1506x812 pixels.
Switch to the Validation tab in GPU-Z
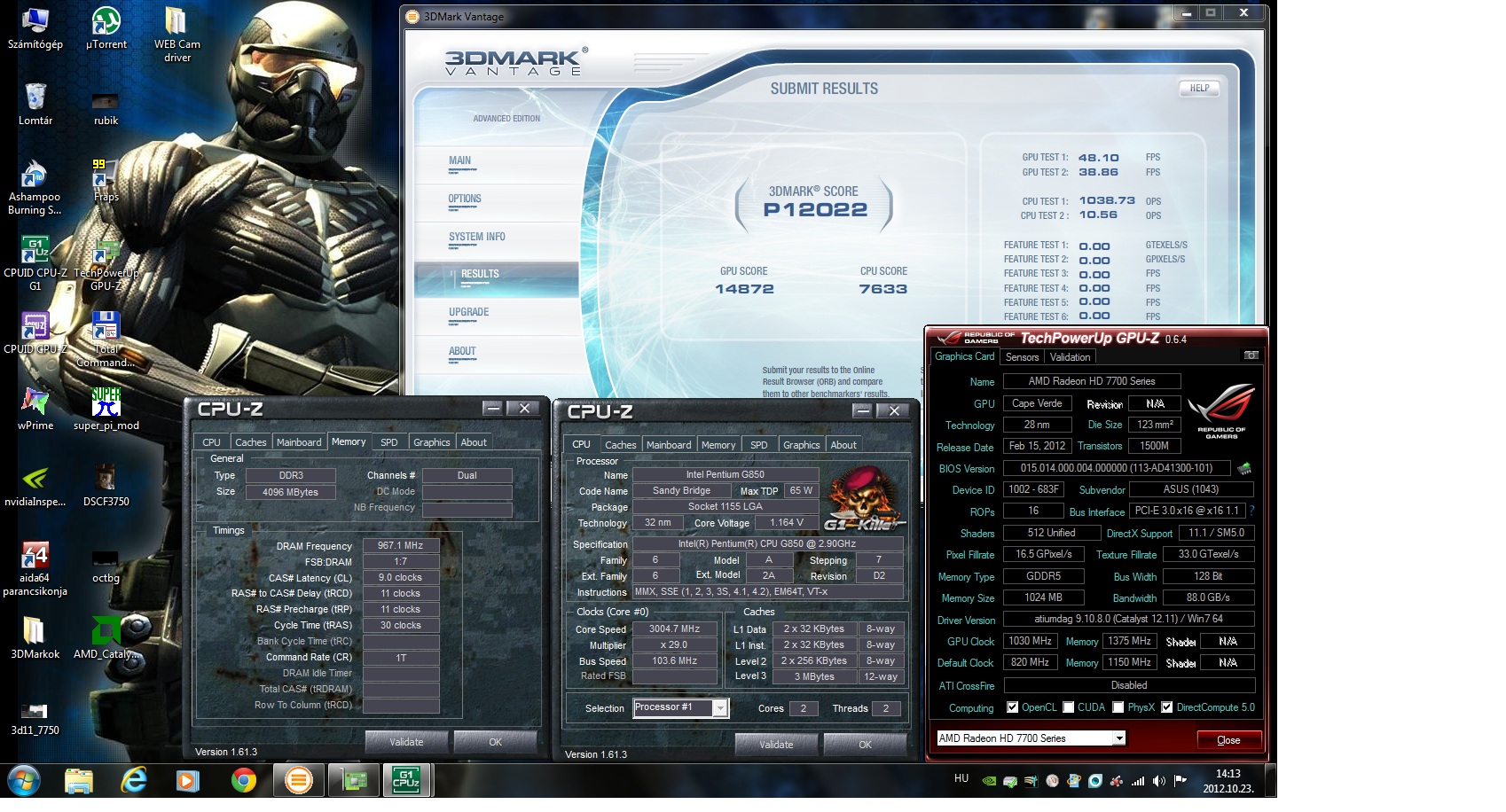pyautogui.click(x=1070, y=357)
